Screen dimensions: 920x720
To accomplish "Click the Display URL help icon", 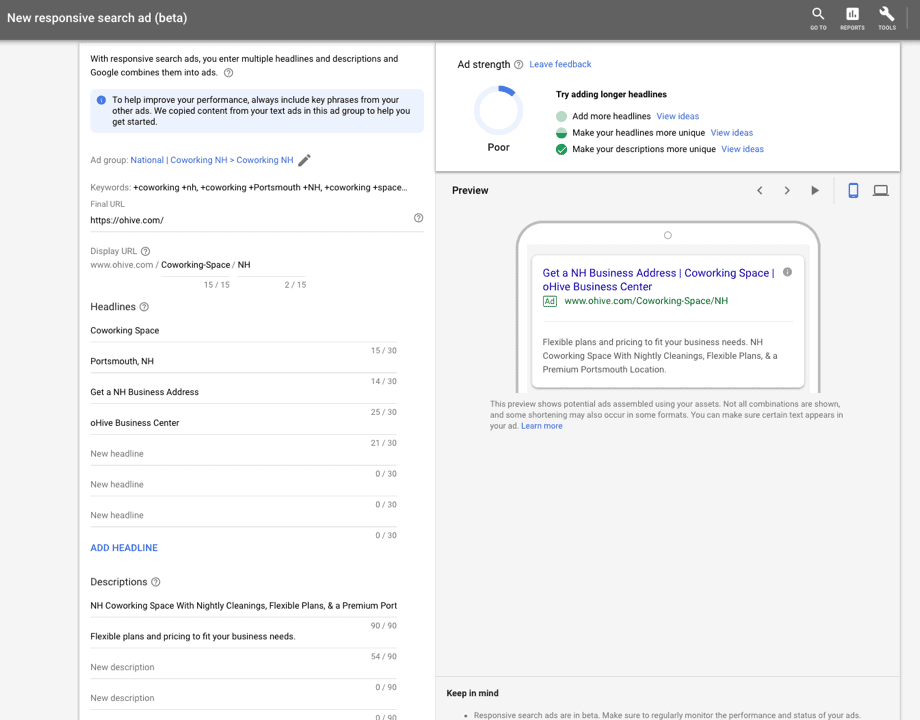I will pyautogui.click(x=146, y=251).
